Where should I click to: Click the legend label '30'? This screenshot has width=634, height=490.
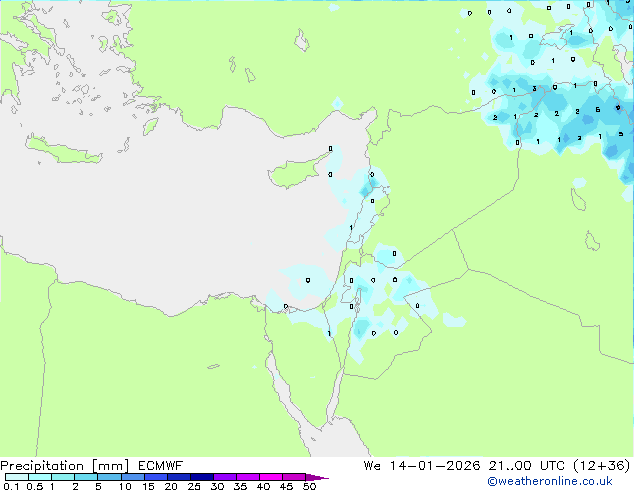(x=217, y=486)
